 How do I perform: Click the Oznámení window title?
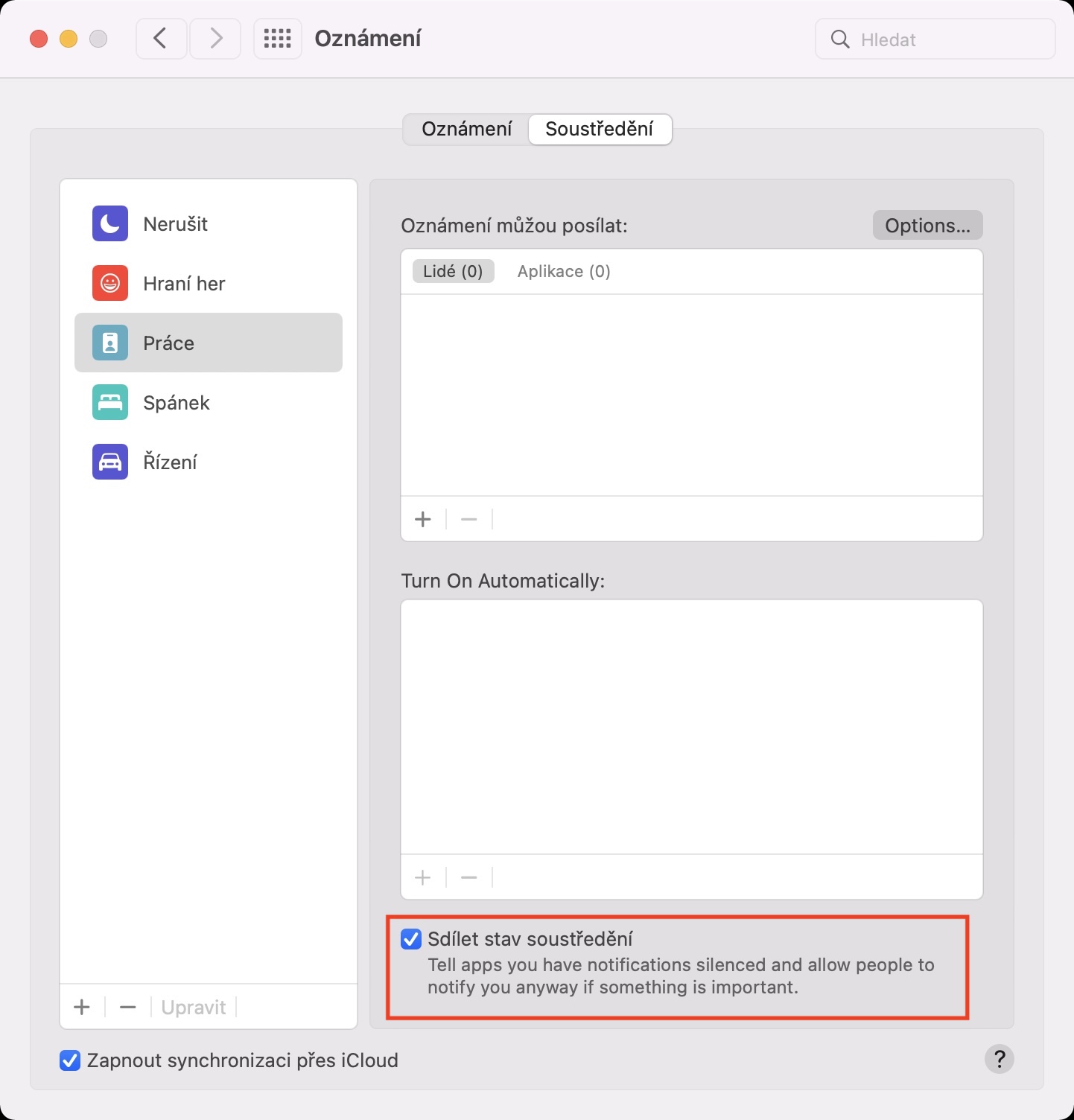point(368,39)
